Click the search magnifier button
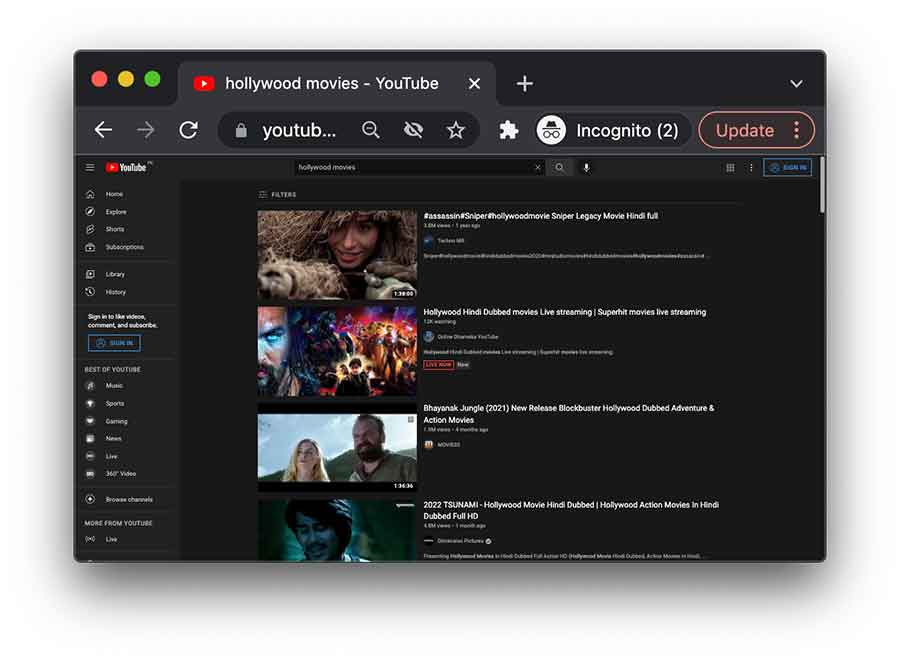This screenshot has height=660, width=900. (560, 168)
